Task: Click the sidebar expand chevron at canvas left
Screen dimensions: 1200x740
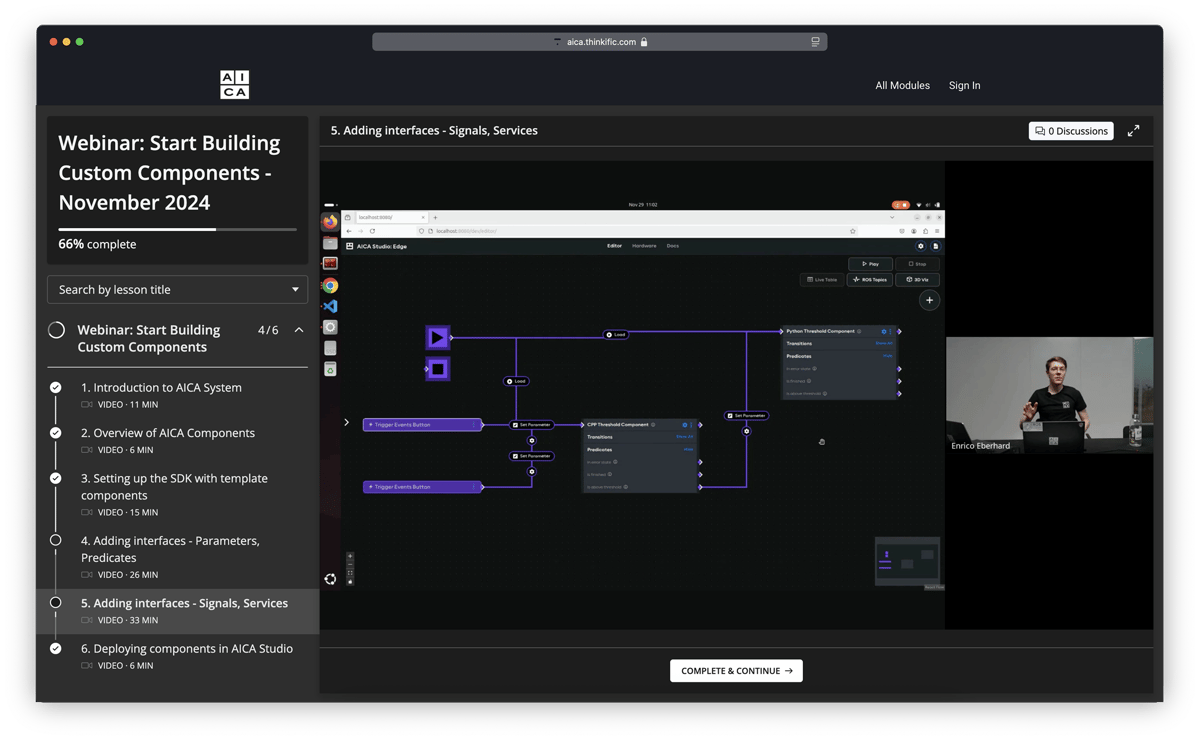Action: (347, 423)
